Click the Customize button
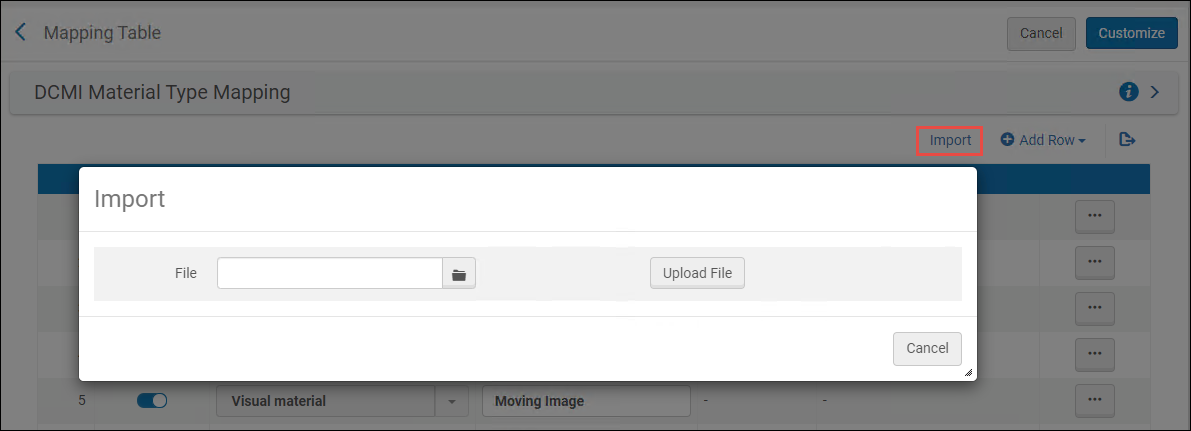This screenshot has height=431, width=1191. point(1131,33)
